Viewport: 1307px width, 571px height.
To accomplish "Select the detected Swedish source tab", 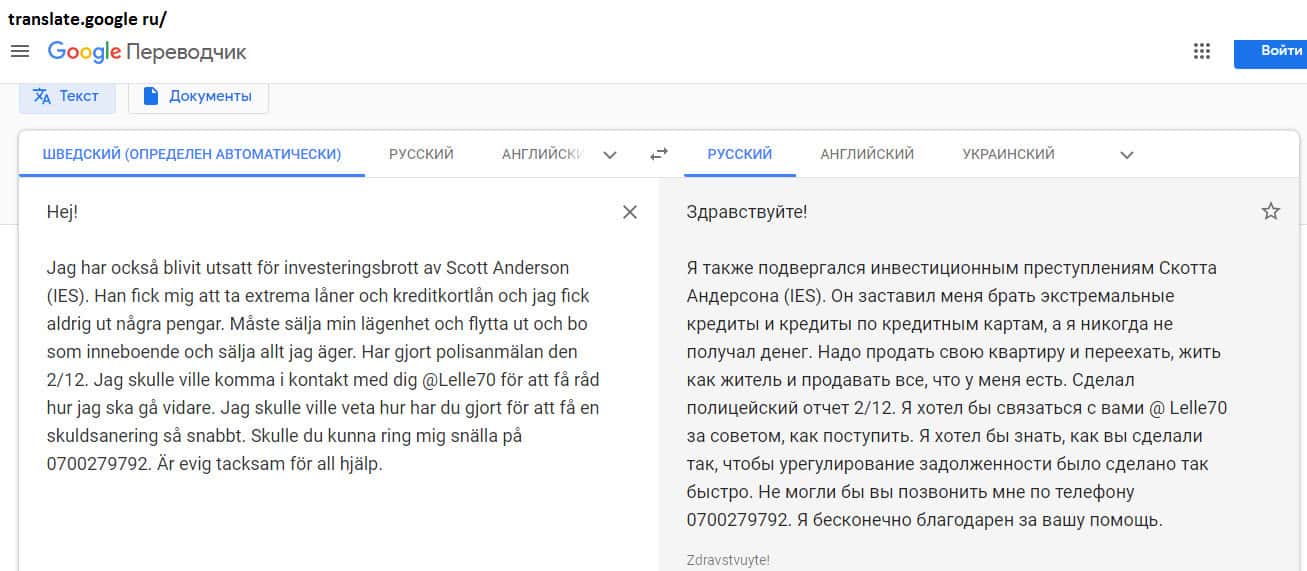I will click(192, 154).
